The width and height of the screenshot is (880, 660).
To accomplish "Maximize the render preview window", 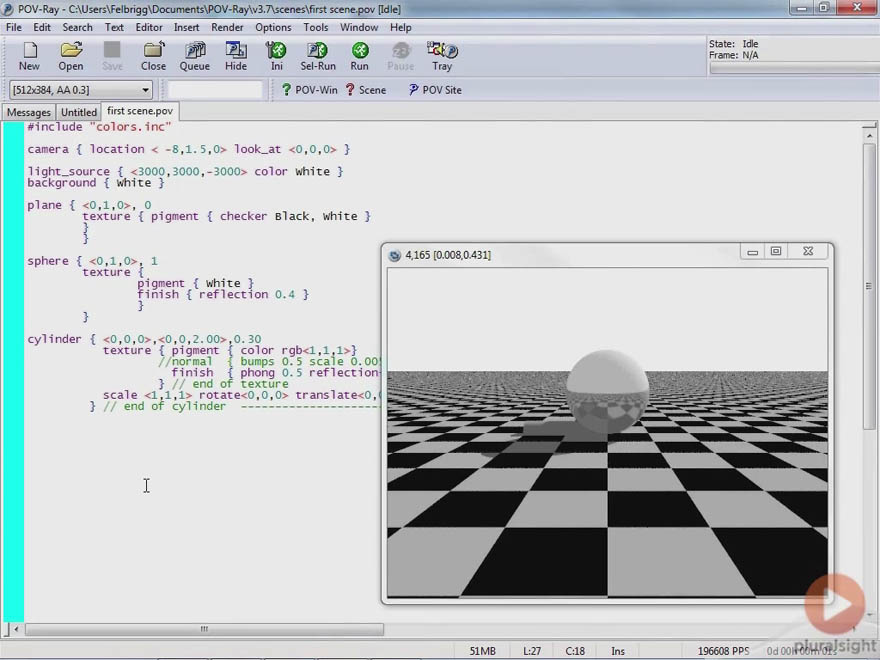I will tap(776, 252).
